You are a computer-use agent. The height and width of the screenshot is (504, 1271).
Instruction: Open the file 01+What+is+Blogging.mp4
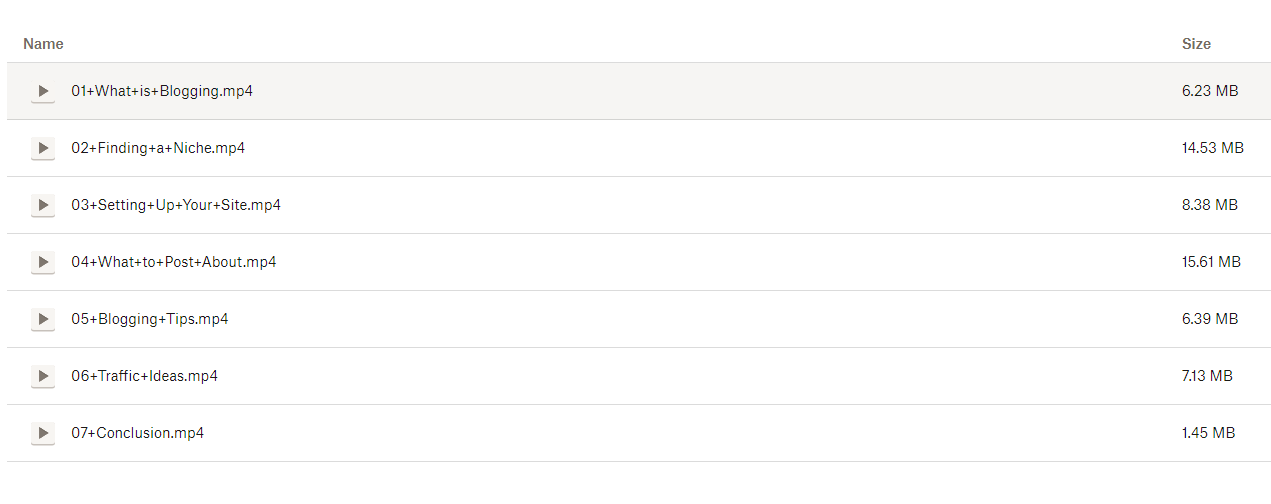[162, 91]
